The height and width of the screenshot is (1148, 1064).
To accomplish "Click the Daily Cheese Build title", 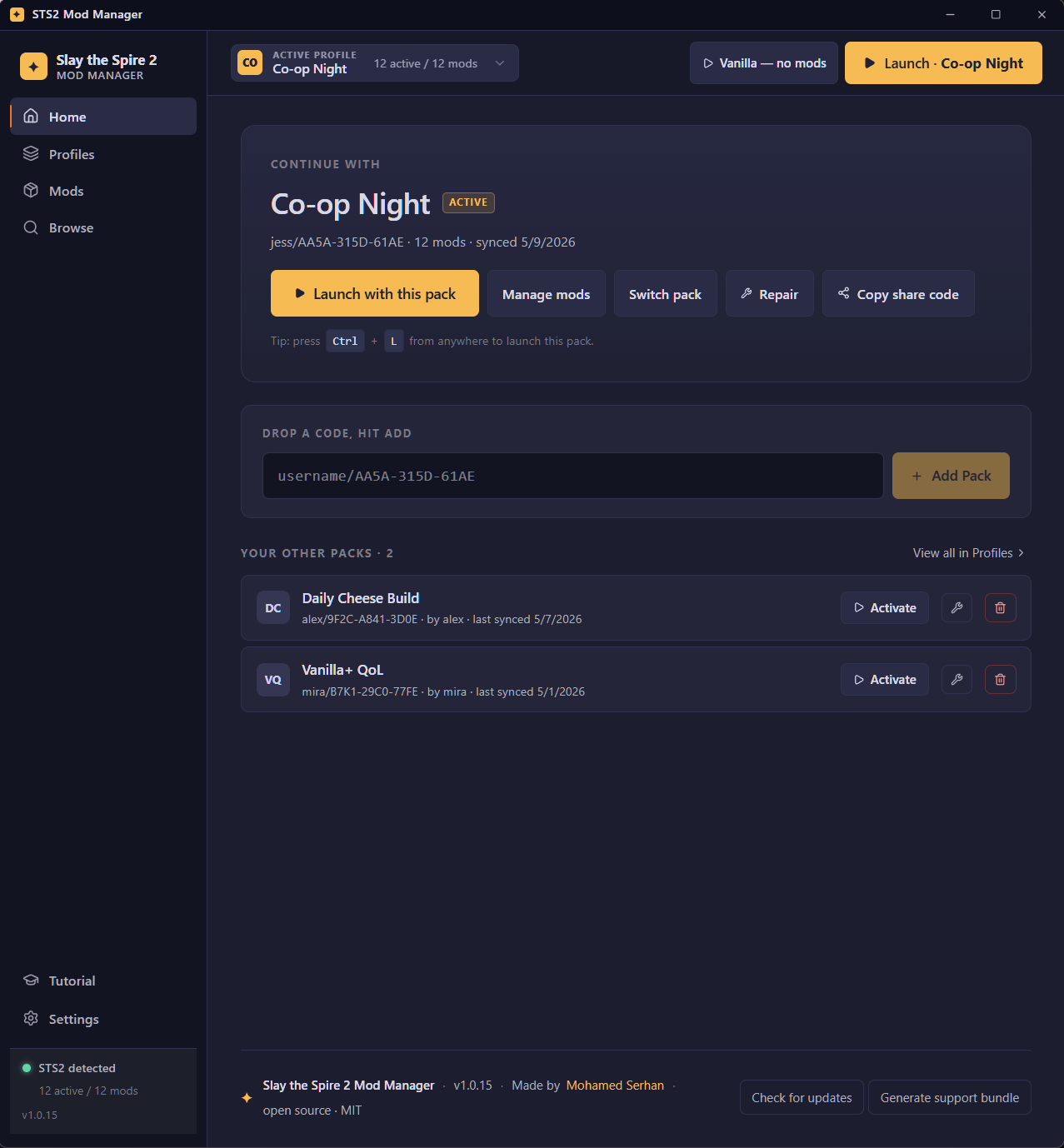I will point(361,598).
